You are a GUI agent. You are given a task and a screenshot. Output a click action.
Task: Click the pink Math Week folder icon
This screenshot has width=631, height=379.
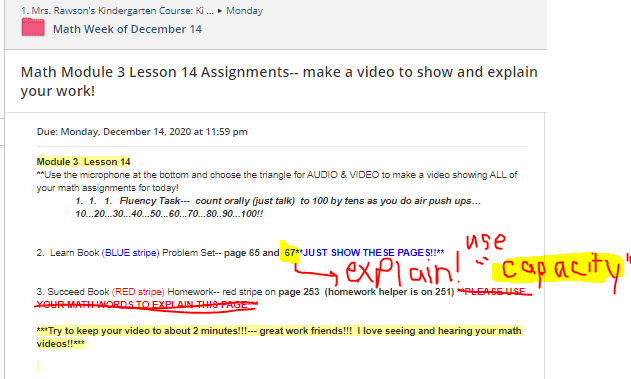click(x=33, y=28)
